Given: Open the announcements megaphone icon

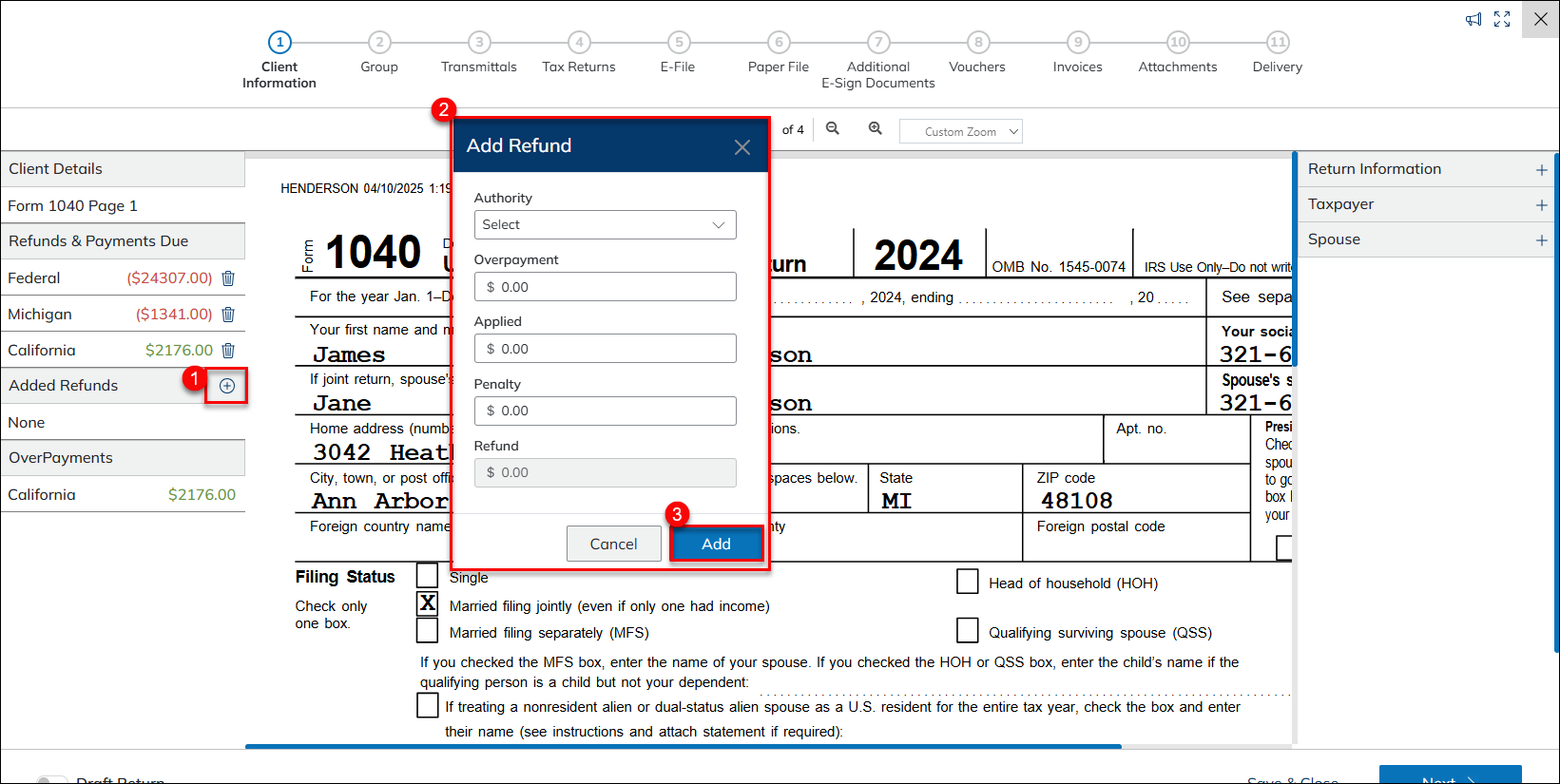Looking at the screenshot, I should pos(1473,19).
